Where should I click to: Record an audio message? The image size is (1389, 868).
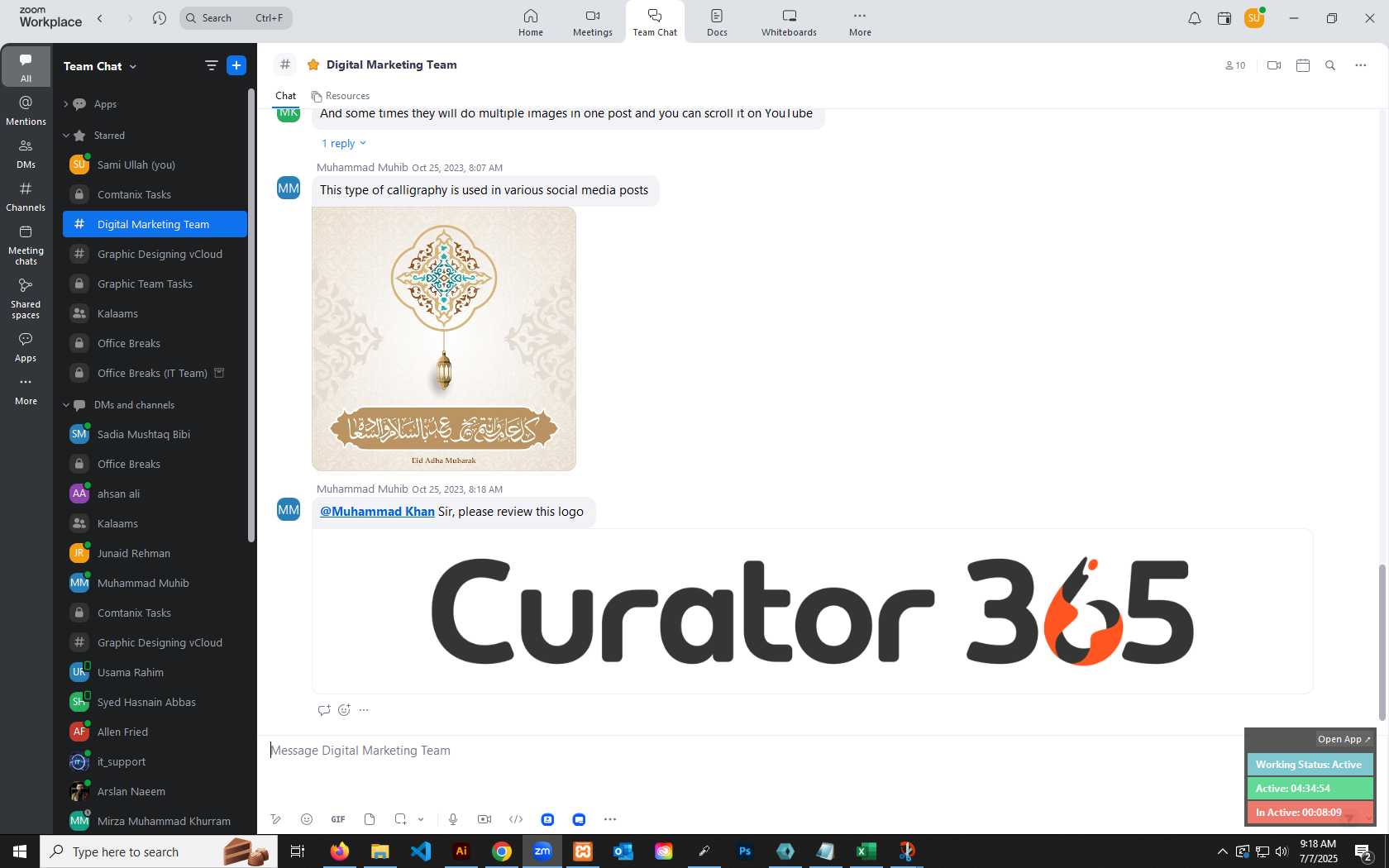click(453, 819)
